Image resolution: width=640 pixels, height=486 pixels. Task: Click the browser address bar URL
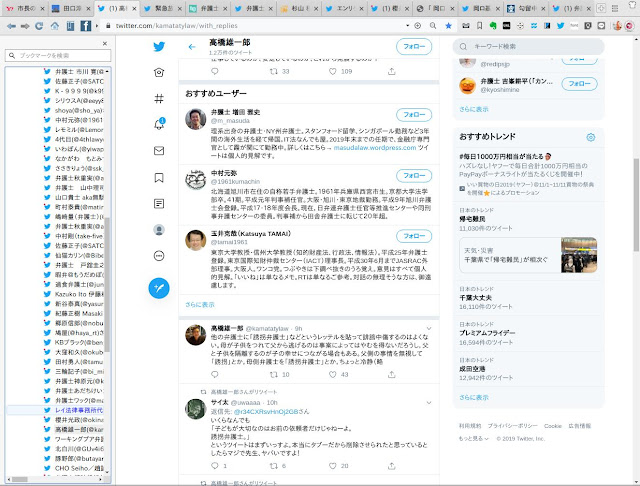click(176, 26)
